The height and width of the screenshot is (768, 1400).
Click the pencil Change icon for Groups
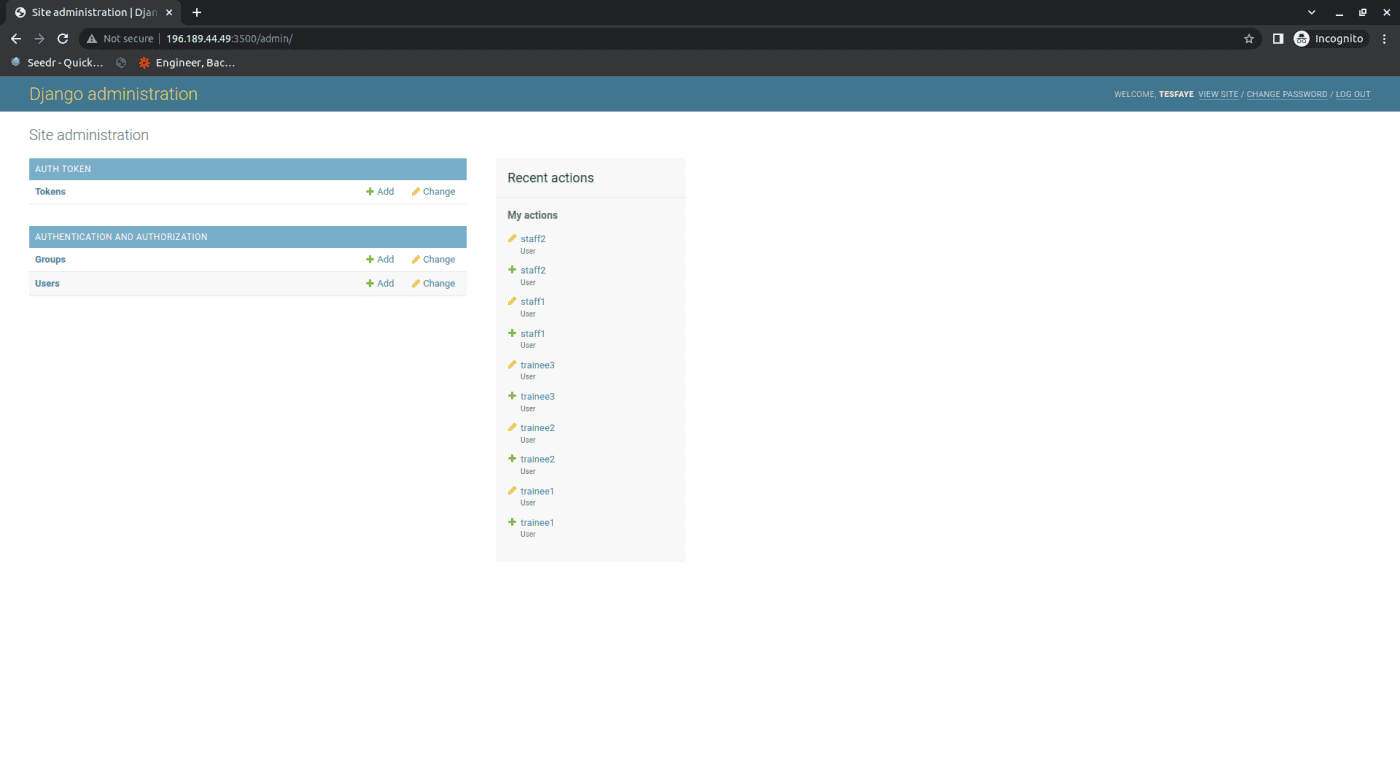[x=416, y=260]
